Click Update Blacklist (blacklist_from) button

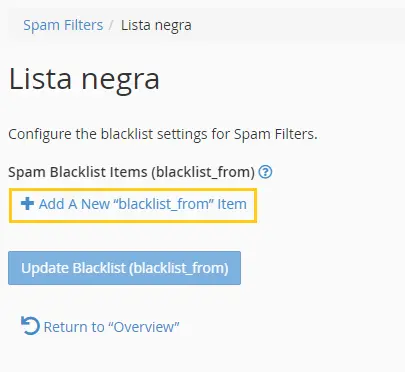pyautogui.click(x=124, y=268)
